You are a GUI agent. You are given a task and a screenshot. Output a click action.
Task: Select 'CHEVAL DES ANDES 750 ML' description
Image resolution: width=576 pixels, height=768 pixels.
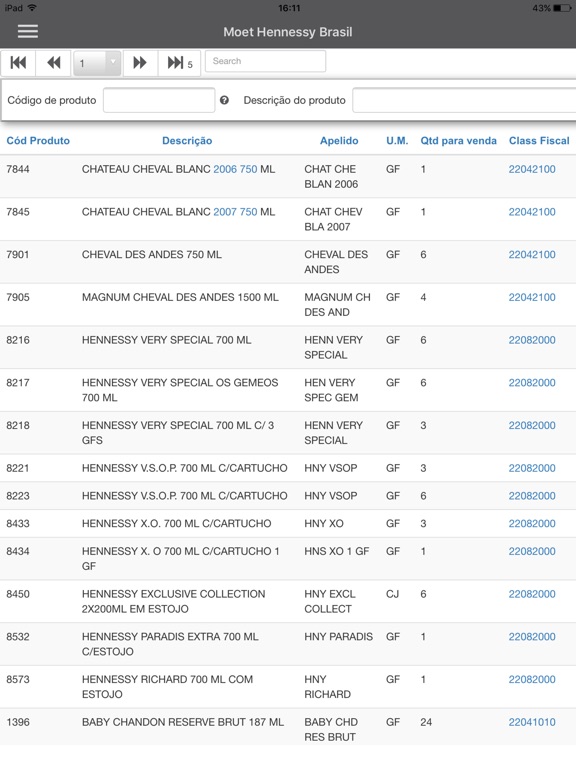click(152, 254)
